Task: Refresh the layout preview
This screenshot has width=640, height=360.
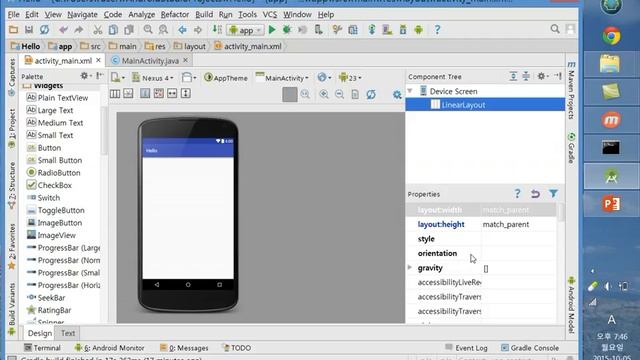Action: pos(371,94)
